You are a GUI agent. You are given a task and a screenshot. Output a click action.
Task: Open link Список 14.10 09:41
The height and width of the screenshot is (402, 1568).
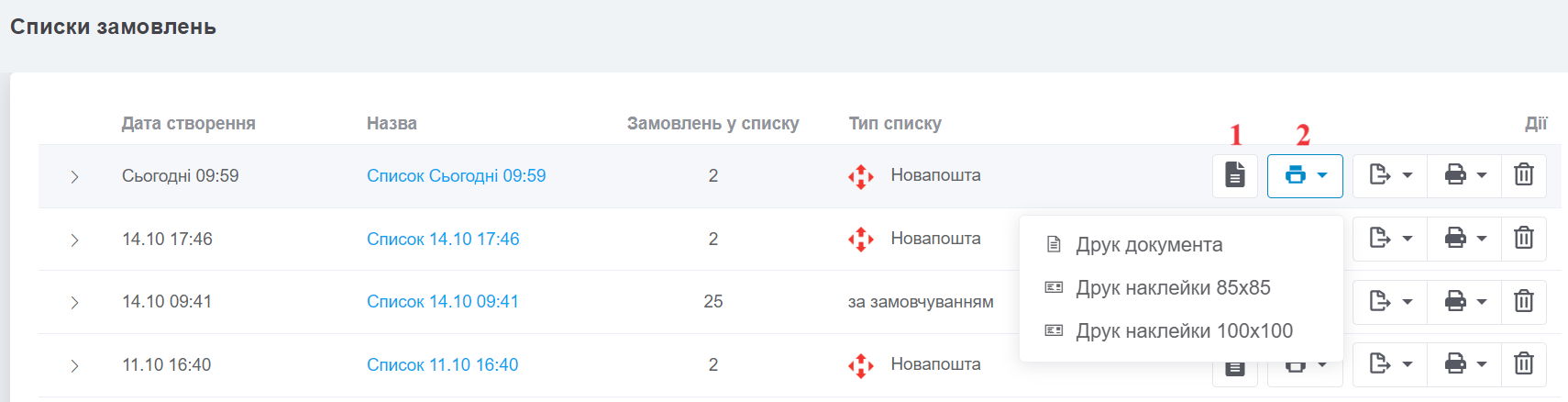click(x=443, y=301)
